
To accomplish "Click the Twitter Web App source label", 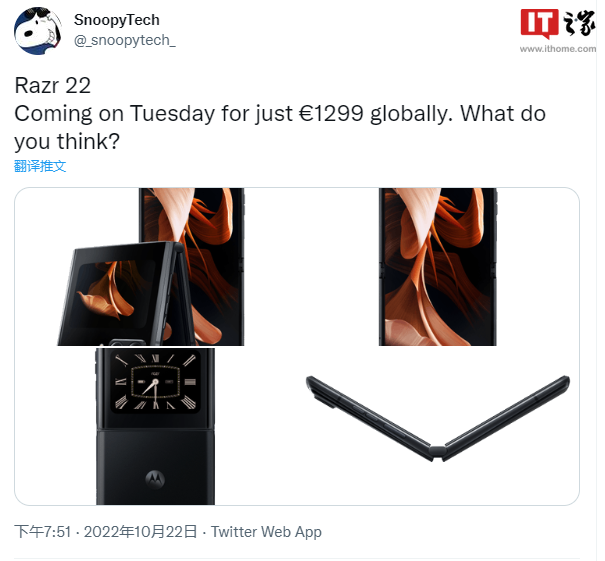I will click(x=266, y=532).
